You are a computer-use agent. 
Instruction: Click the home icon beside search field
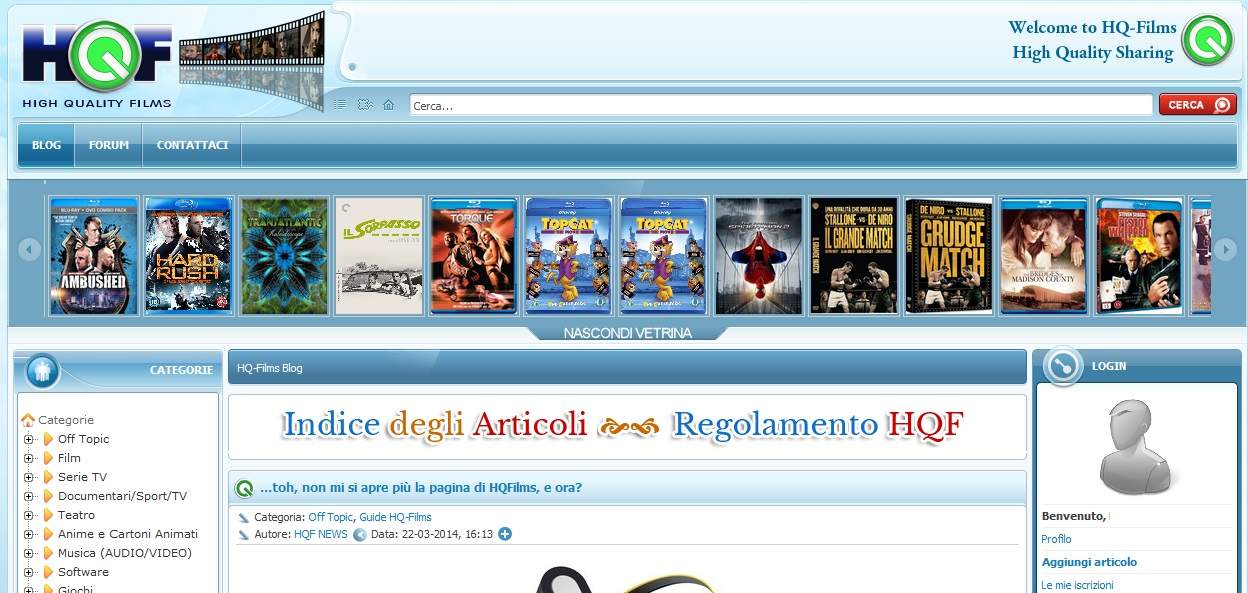[388, 105]
